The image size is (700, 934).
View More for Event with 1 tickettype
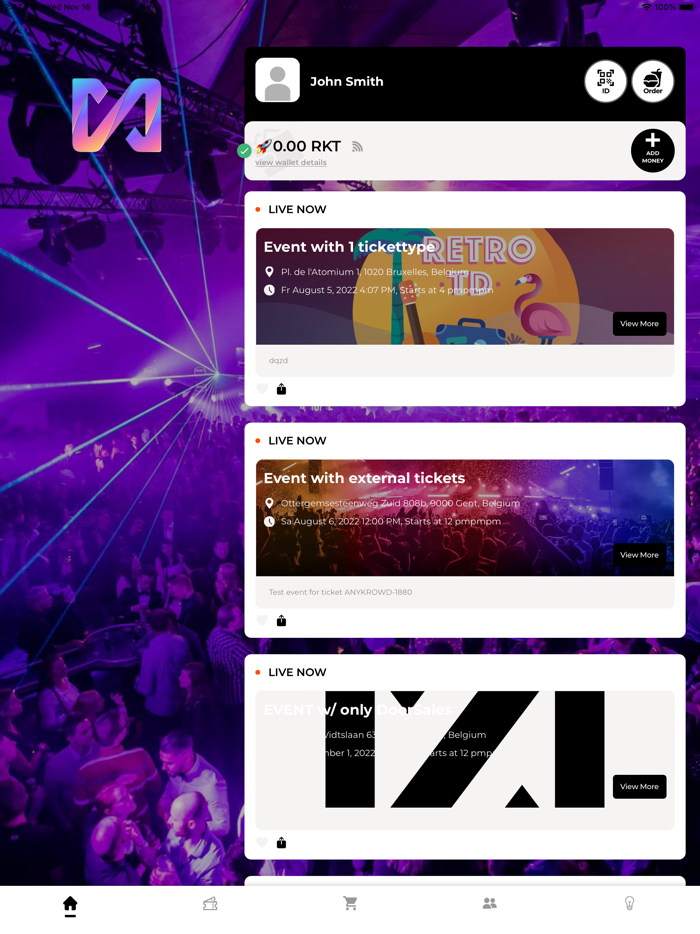pyautogui.click(x=639, y=323)
